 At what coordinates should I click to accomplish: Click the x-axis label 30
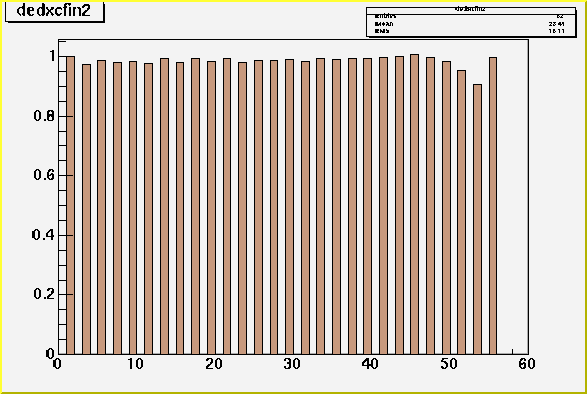pos(292,364)
